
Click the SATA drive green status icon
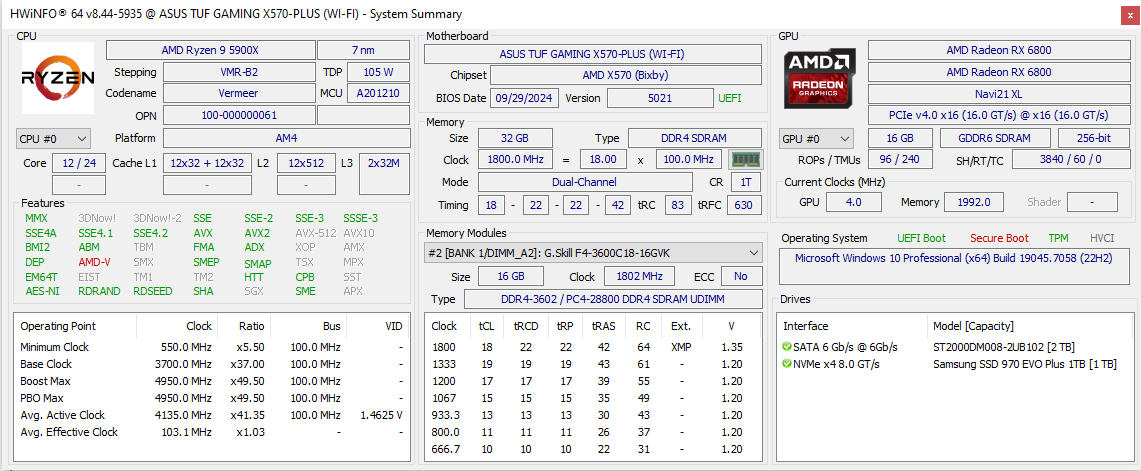[787, 347]
